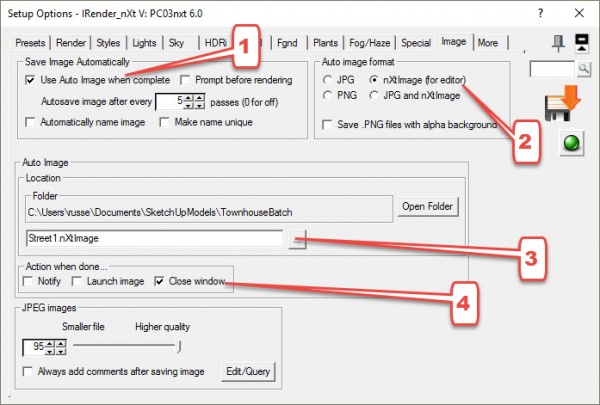Click the JPEG quality value field showing 95
The height and width of the screenshot is (405, 600).
34,347
